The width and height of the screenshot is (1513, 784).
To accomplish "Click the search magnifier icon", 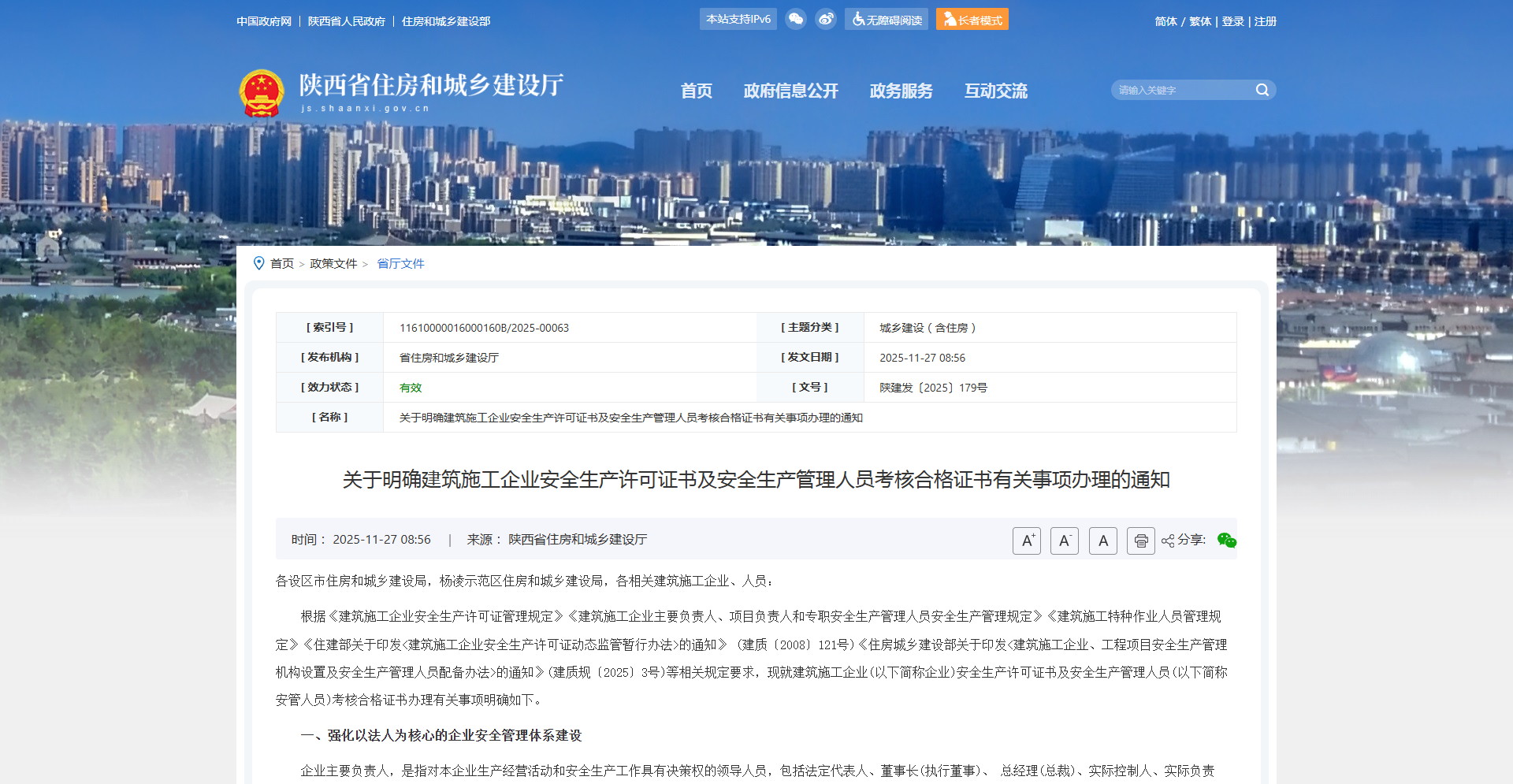I will (x=1262, y=90).
